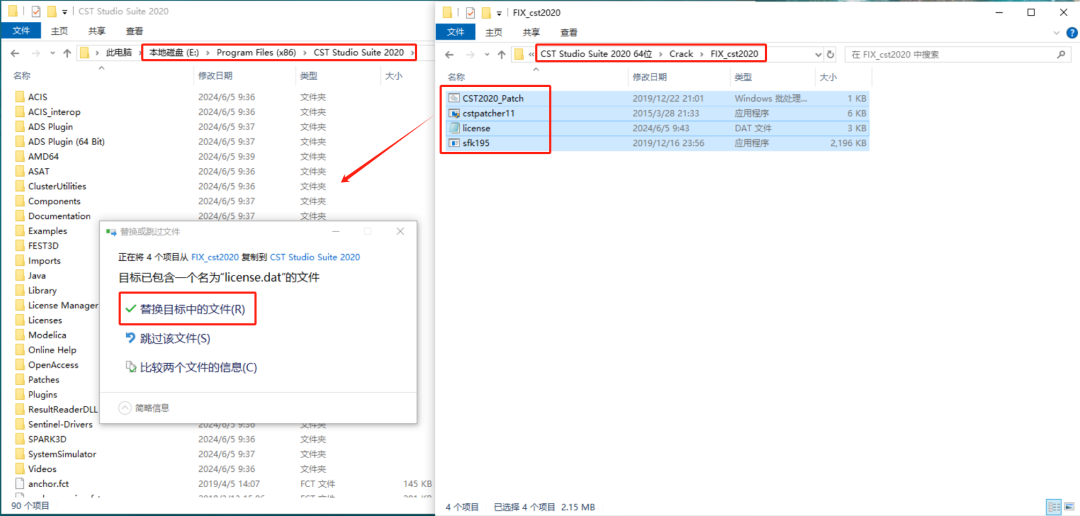Expand brief info chevron in dialog
The image size is (1080, 516).
[x=125, y=408]
